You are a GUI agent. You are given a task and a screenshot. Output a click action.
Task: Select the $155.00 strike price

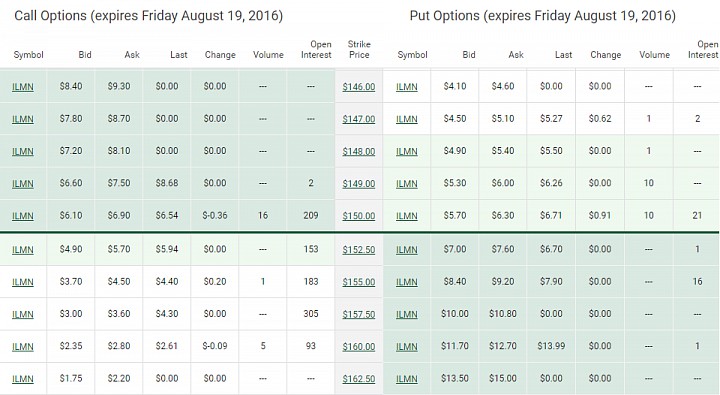359,282
